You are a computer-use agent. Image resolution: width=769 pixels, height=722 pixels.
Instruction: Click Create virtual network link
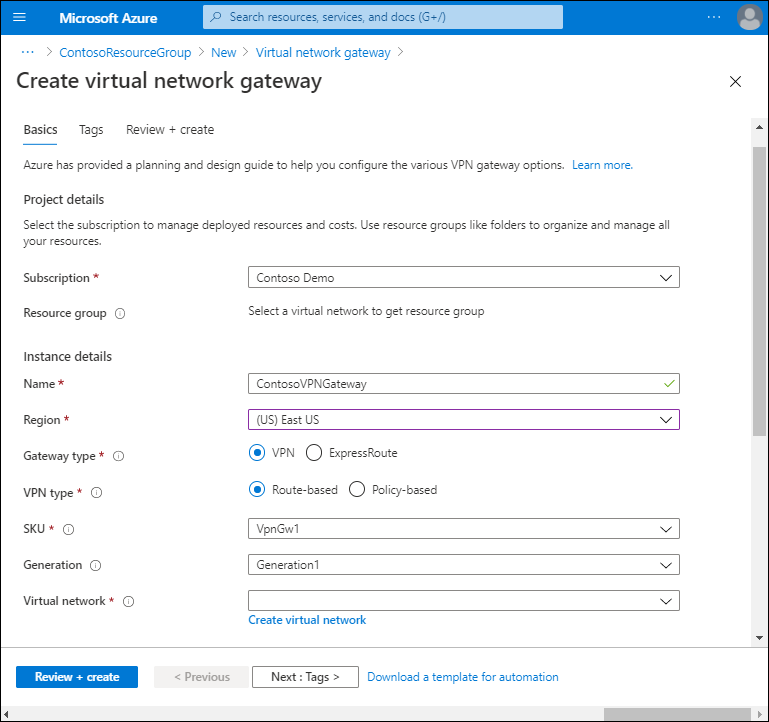click(307, 620)
